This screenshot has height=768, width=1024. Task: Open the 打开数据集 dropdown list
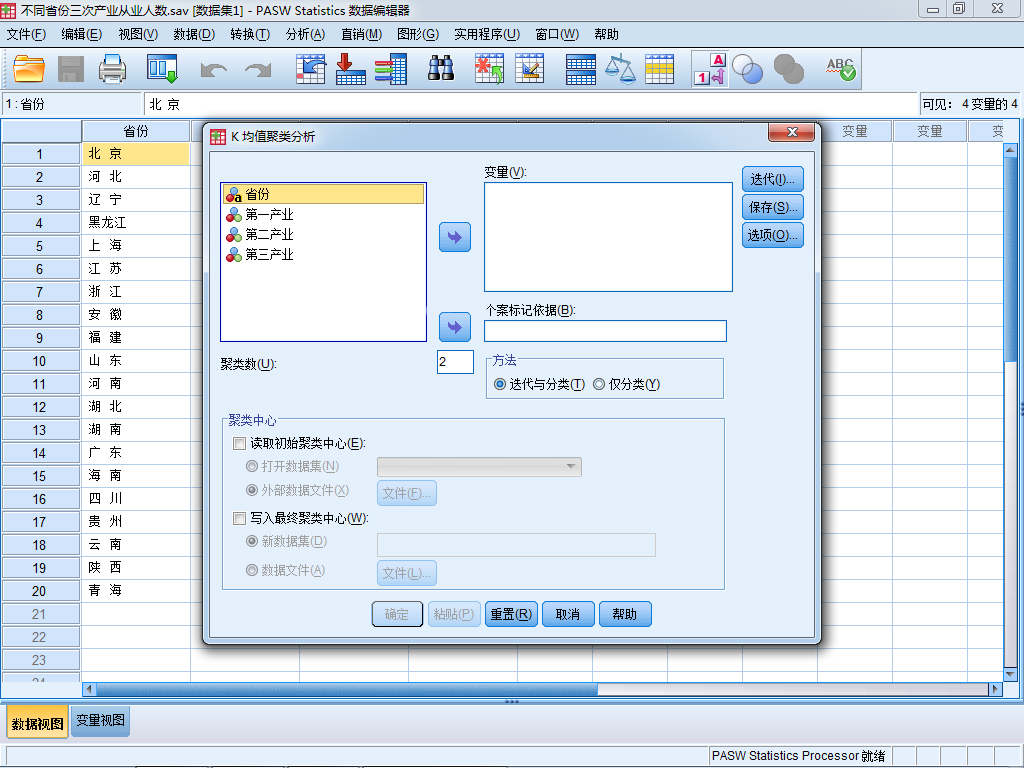[x=479, y=467]
